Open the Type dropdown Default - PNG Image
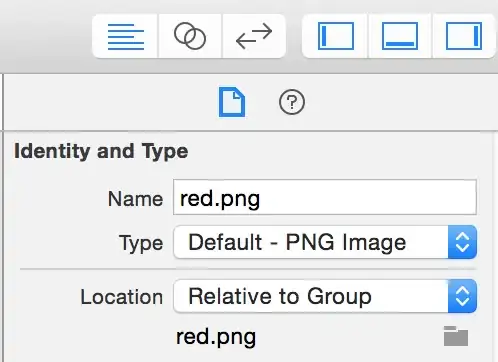Viewport: 498px width, 362px height. point(325,242)
